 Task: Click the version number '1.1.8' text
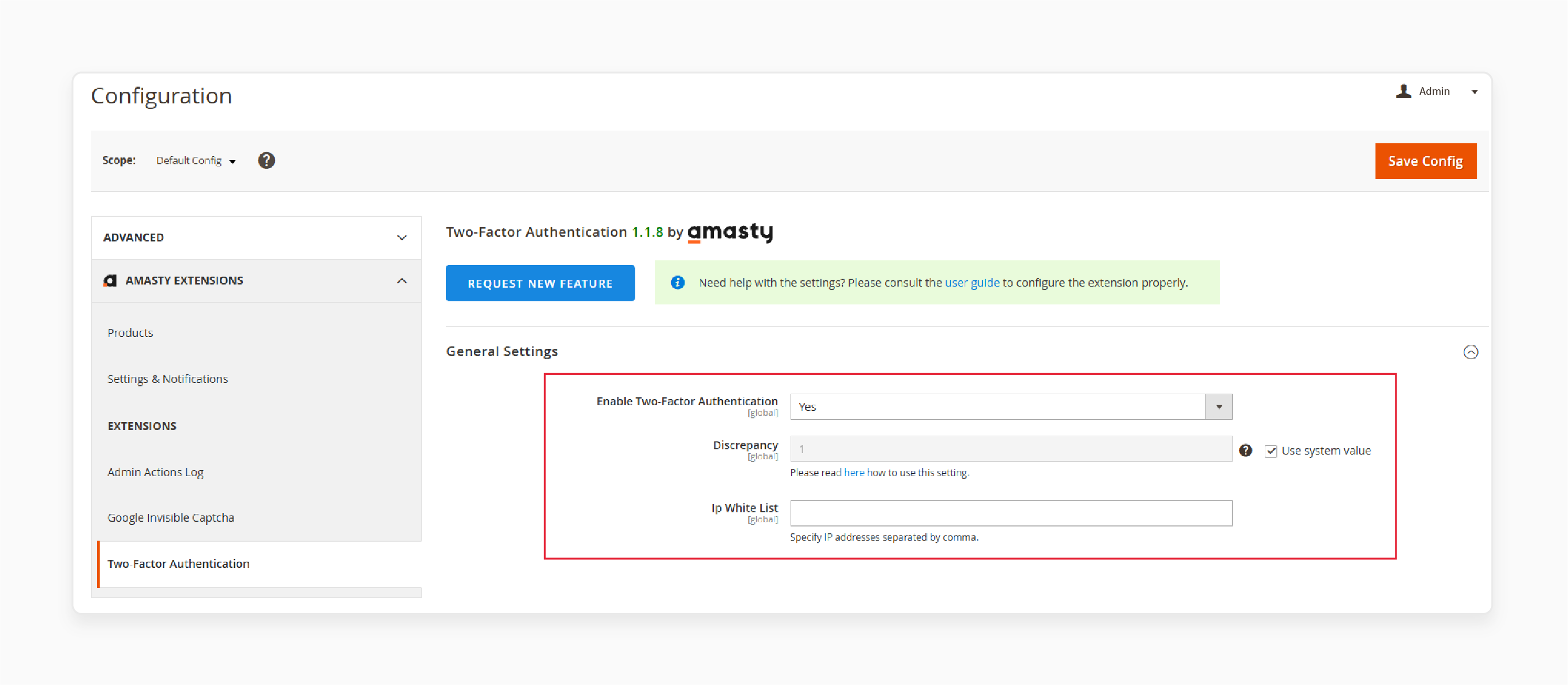click(647, 232)
